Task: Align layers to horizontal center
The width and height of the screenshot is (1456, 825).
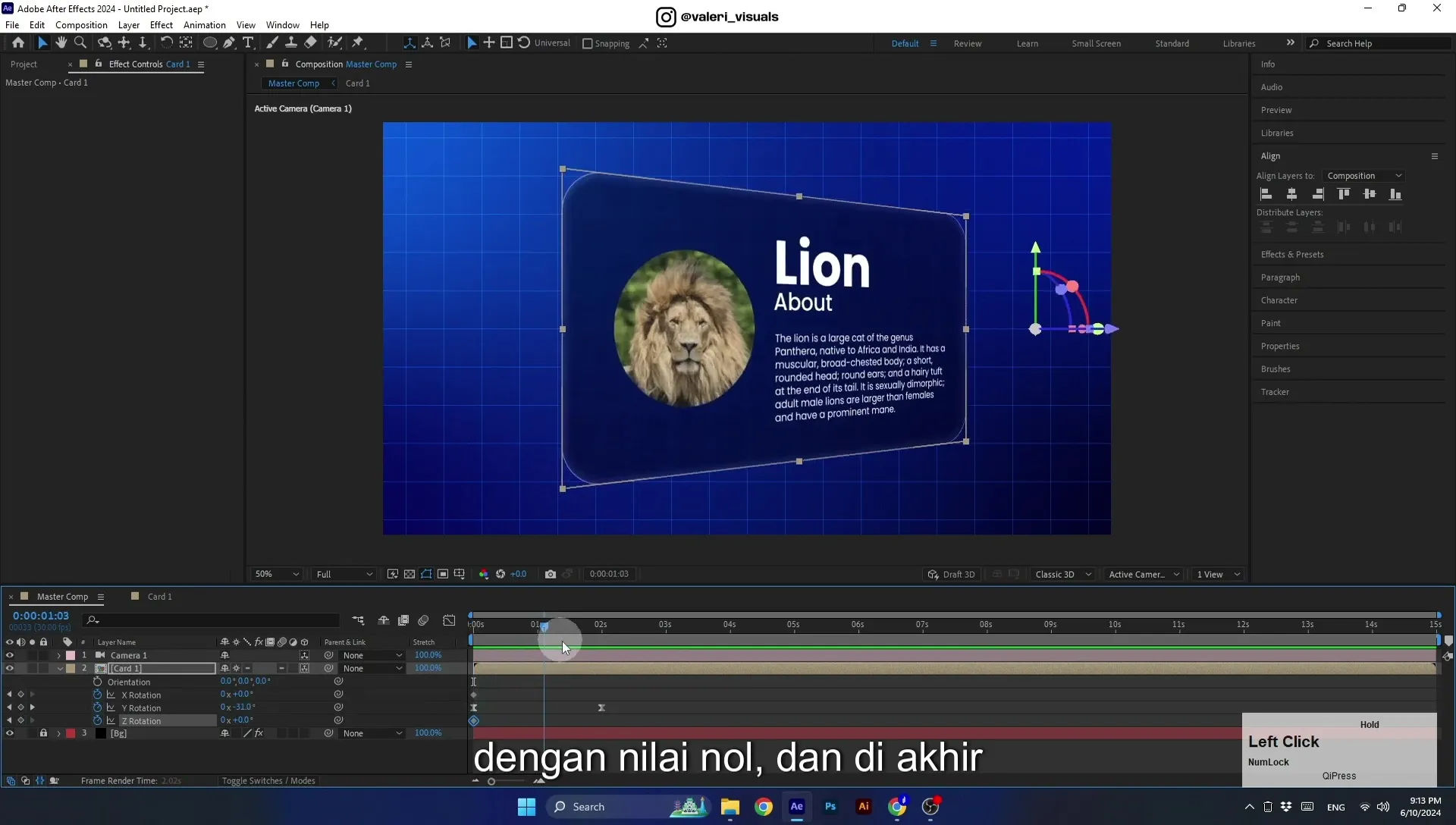Action: point(1292,194)
